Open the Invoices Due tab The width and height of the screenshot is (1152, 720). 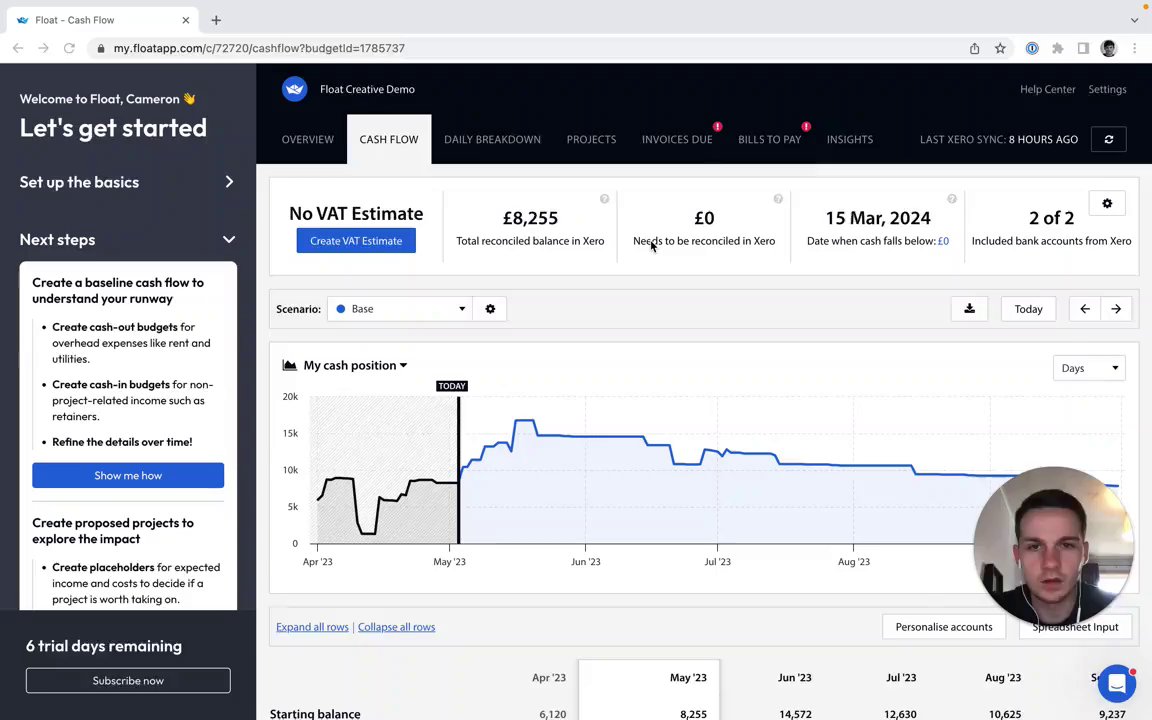677,140
